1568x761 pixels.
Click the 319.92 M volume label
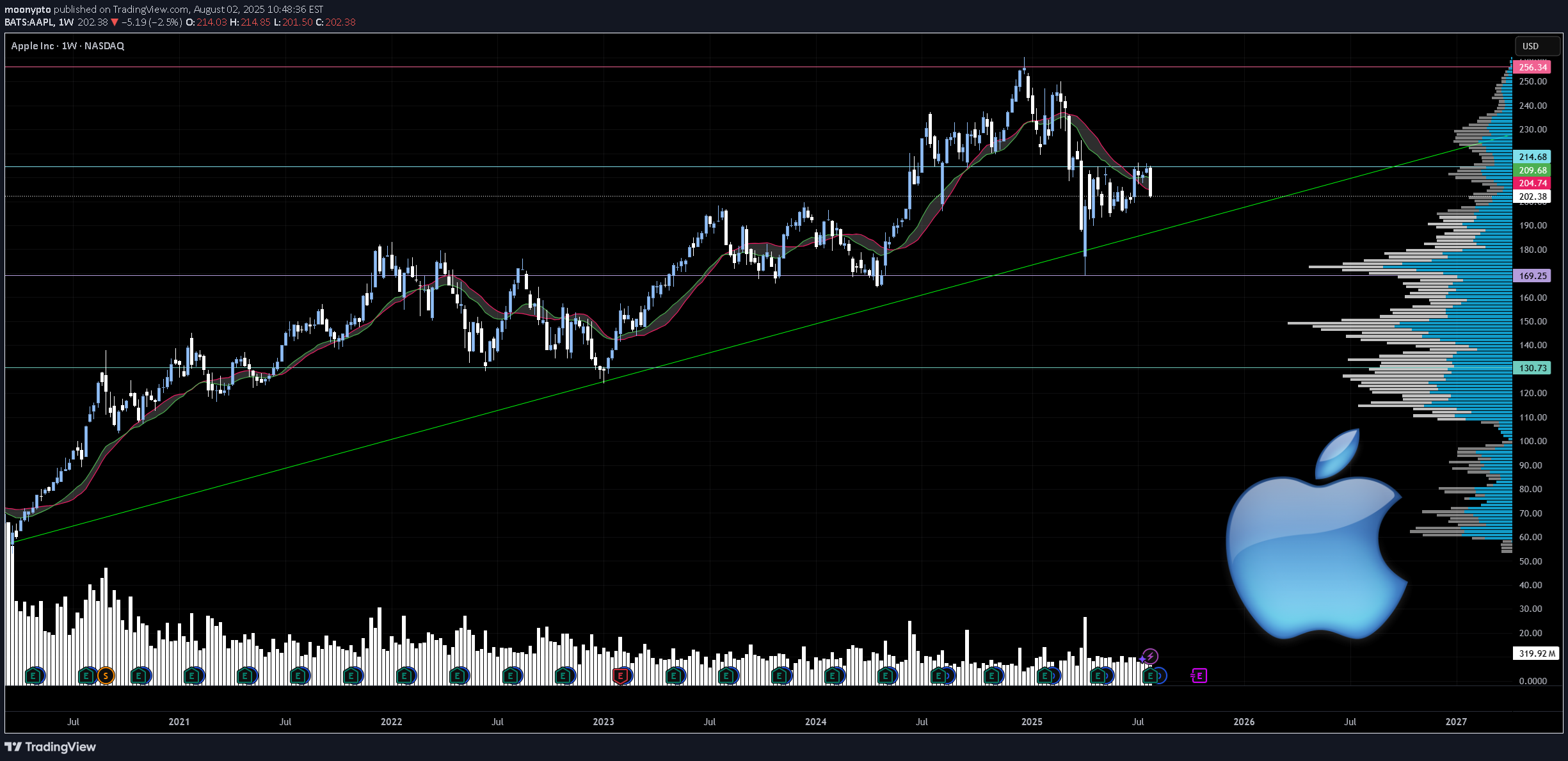point(1536,653)
